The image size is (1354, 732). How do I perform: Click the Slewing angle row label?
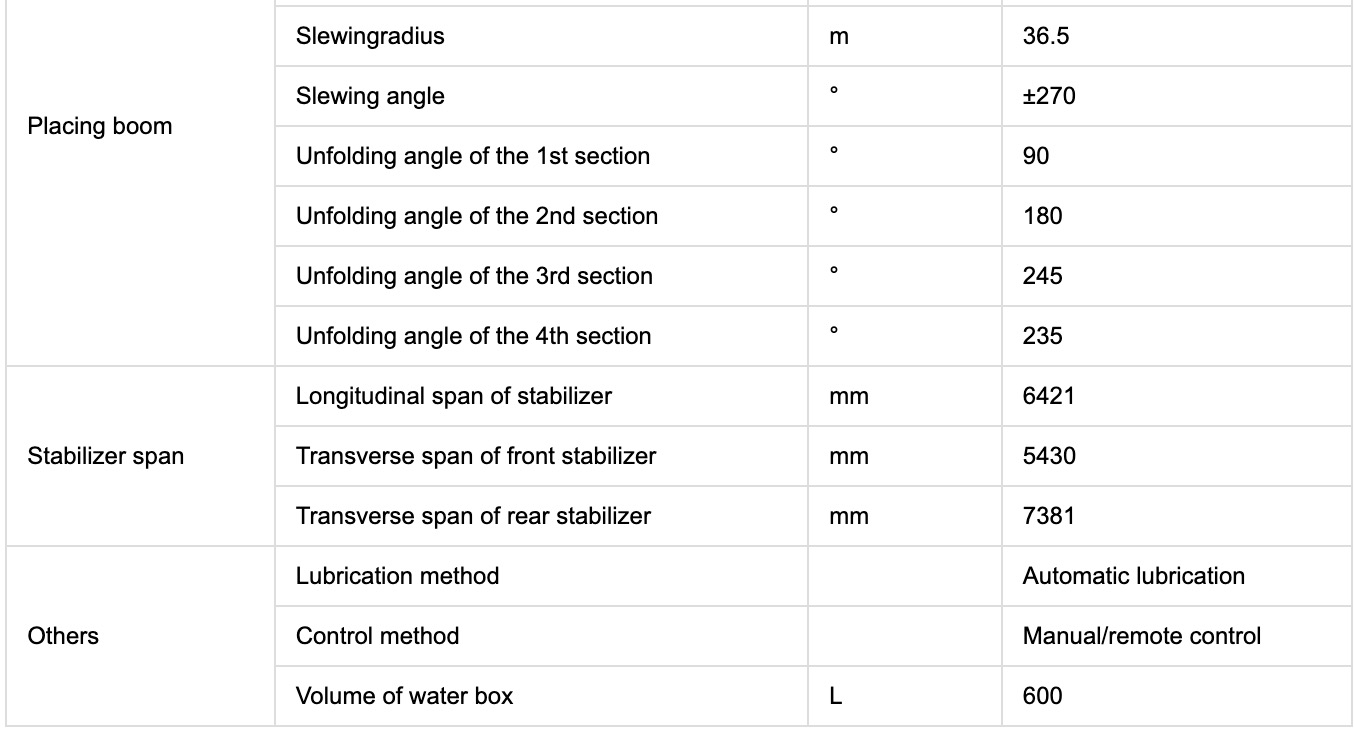(370, 97)
